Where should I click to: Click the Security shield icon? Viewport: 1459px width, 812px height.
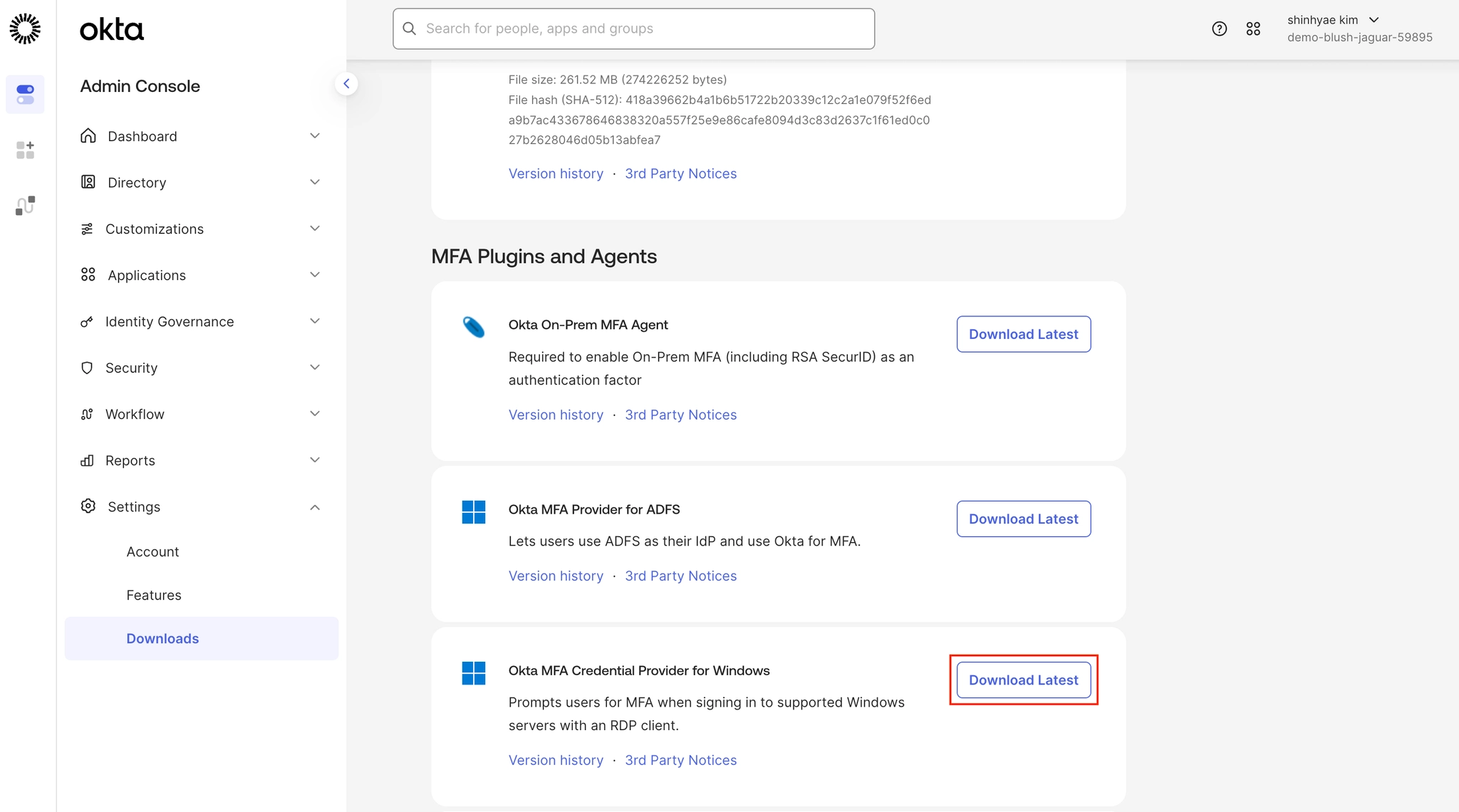87,368
